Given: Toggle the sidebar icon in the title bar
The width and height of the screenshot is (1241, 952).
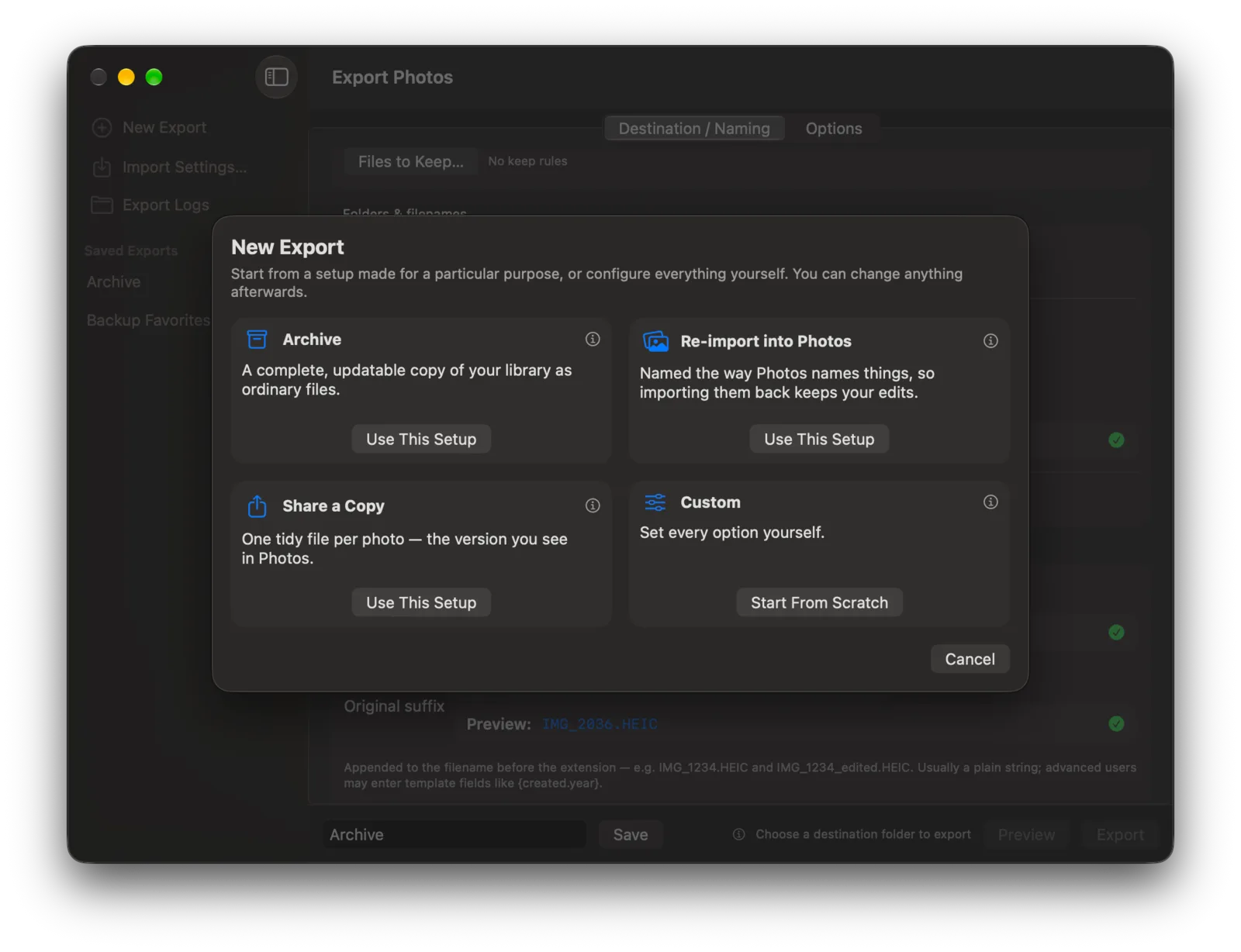Looking at the screenshot, I should click(x=277, y=77).
